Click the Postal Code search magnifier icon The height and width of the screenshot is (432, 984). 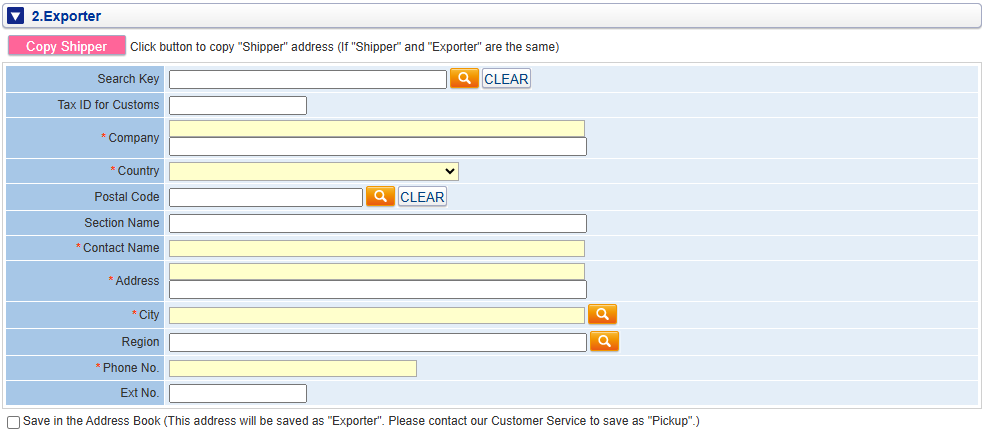380,196
